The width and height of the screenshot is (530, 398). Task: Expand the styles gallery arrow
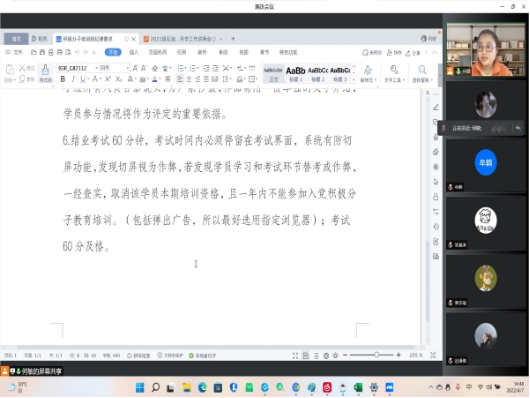(354, 80)
